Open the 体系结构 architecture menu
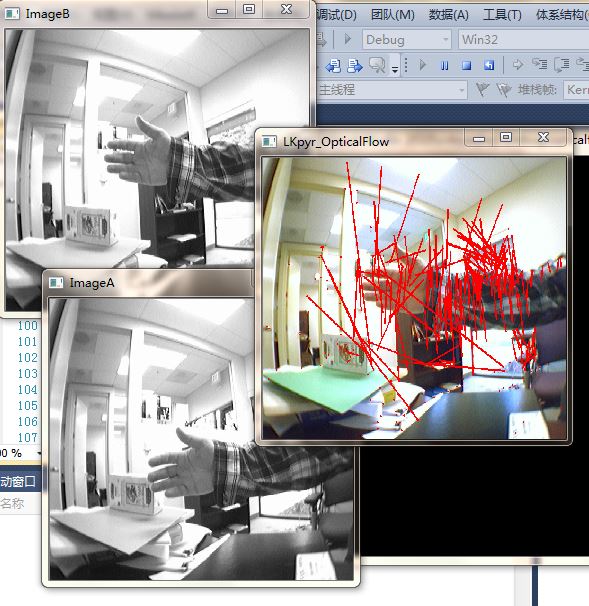Viewport: 589px width, 606px height. click(562, 15)
